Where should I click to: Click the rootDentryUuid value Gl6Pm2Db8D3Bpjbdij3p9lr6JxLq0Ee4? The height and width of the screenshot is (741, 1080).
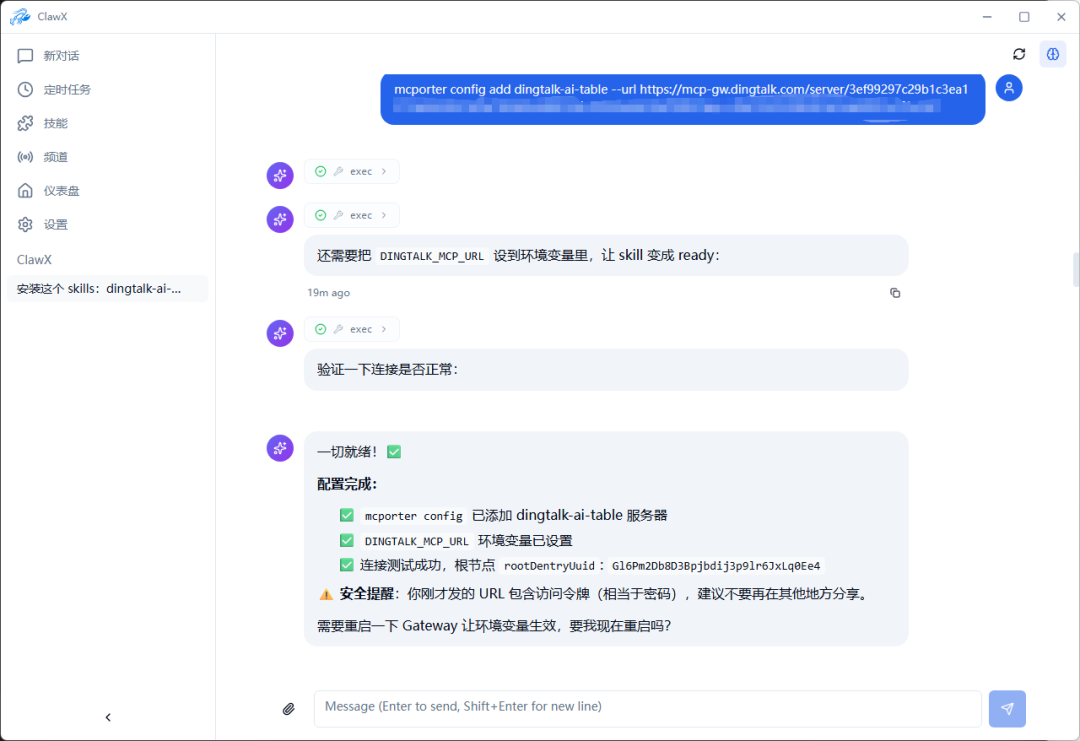pos(716,566)
